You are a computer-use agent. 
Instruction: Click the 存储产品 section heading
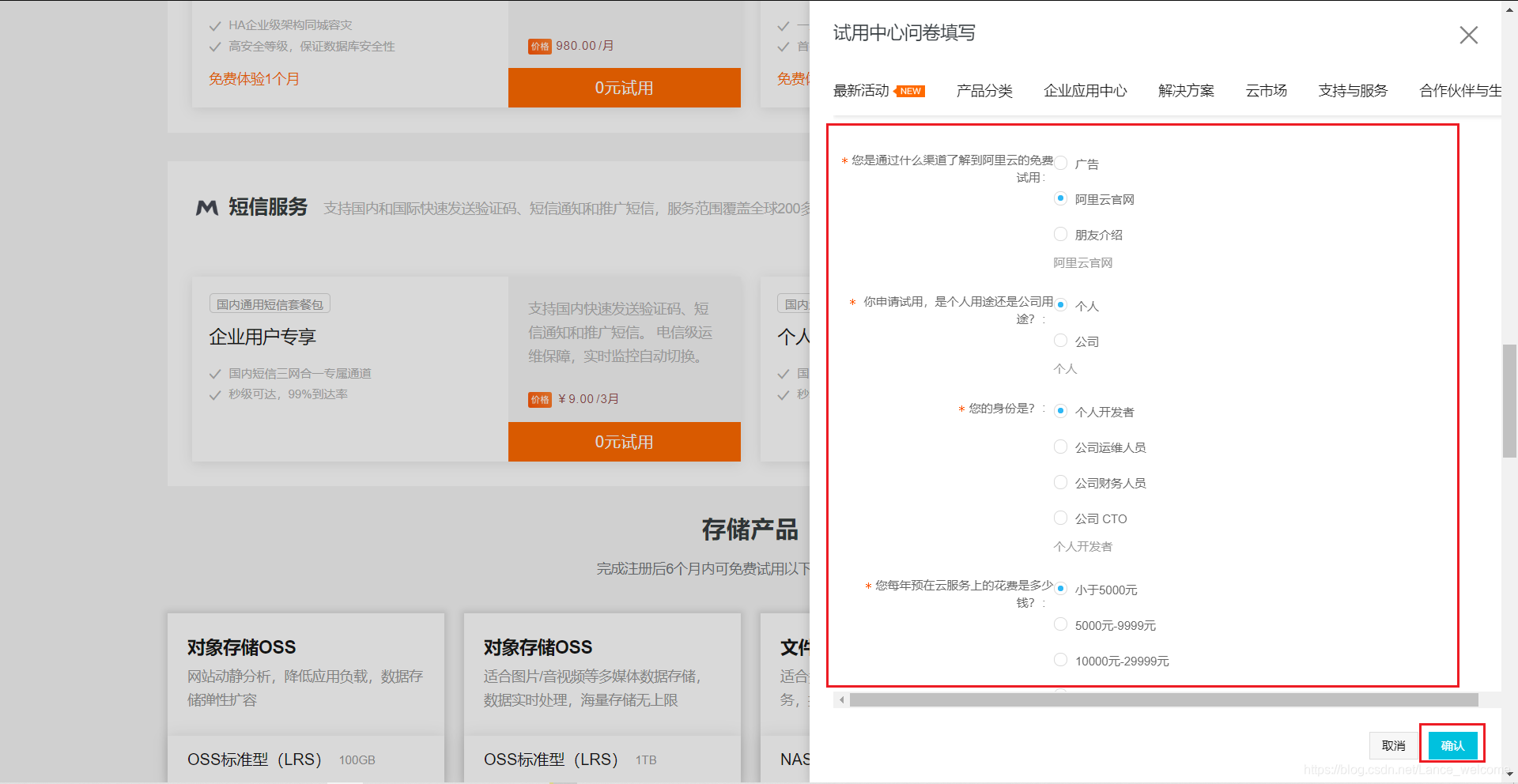pos(750,530)
